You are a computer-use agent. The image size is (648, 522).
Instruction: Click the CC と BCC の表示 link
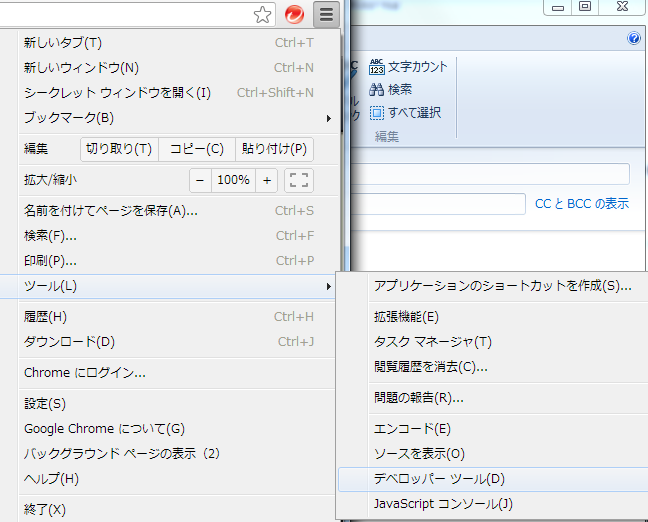(582, 204)
